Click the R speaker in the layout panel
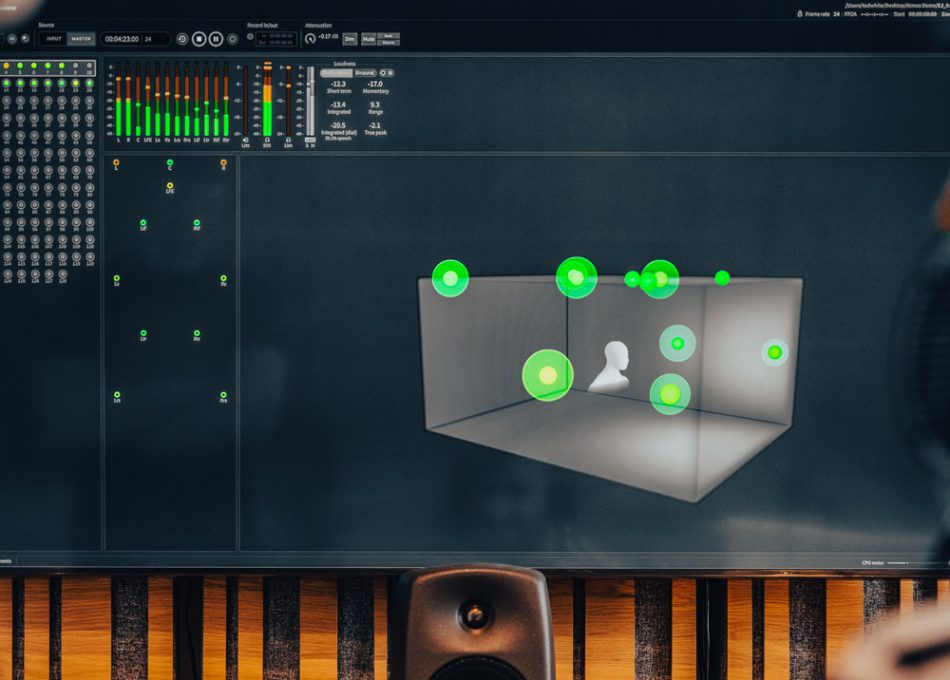Screen dimensions: 950x680 [224, 163]
